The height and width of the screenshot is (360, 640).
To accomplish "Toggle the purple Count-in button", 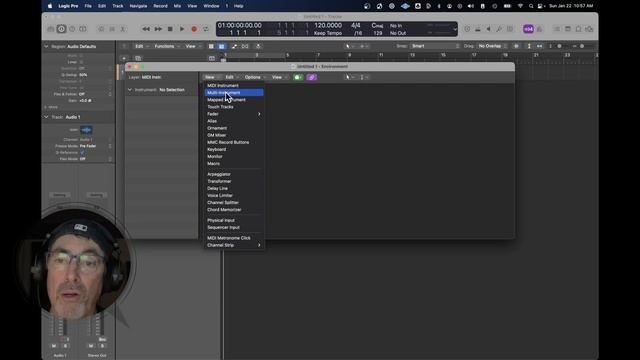I will pyautogui.click(x=529, y=29).
